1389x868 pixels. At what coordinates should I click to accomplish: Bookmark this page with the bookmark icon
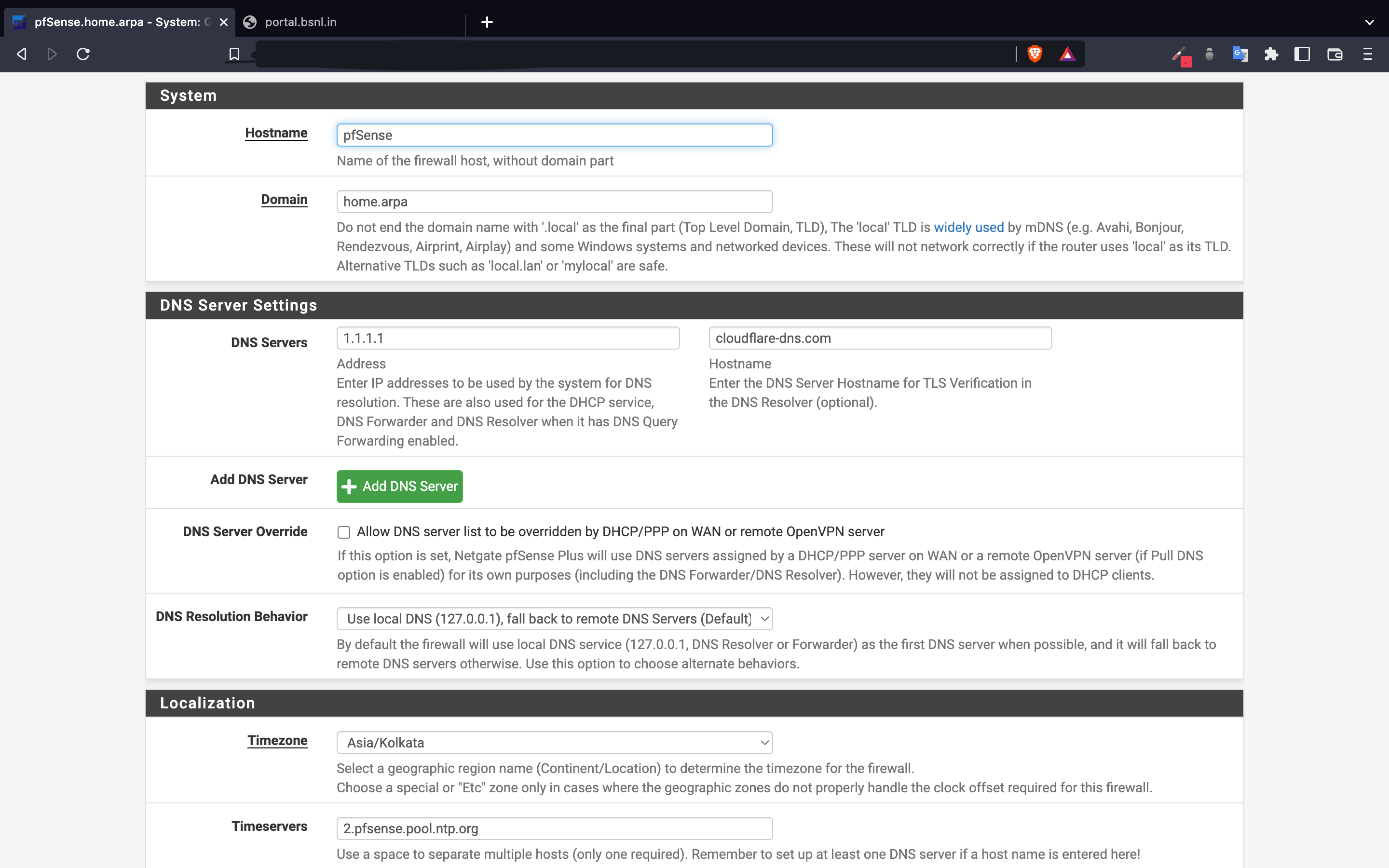[x=234, y=54]
